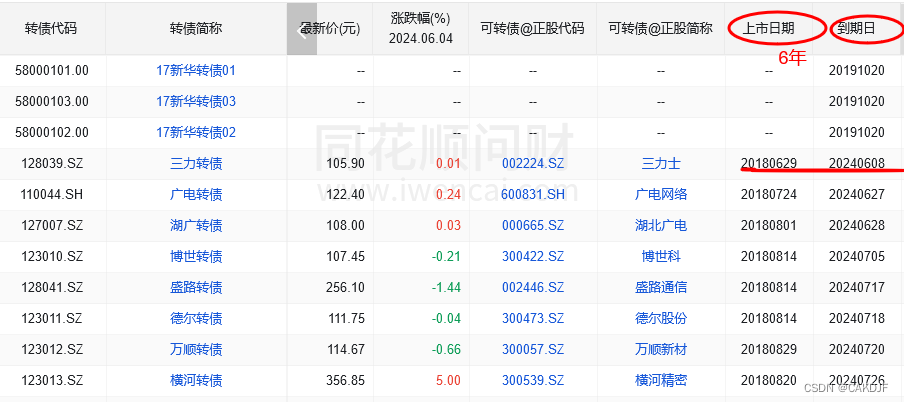904x402 pixels.
Task: Sort by 涨跌幅(%) 2024.06.04 column header
Action: [420, 29]
